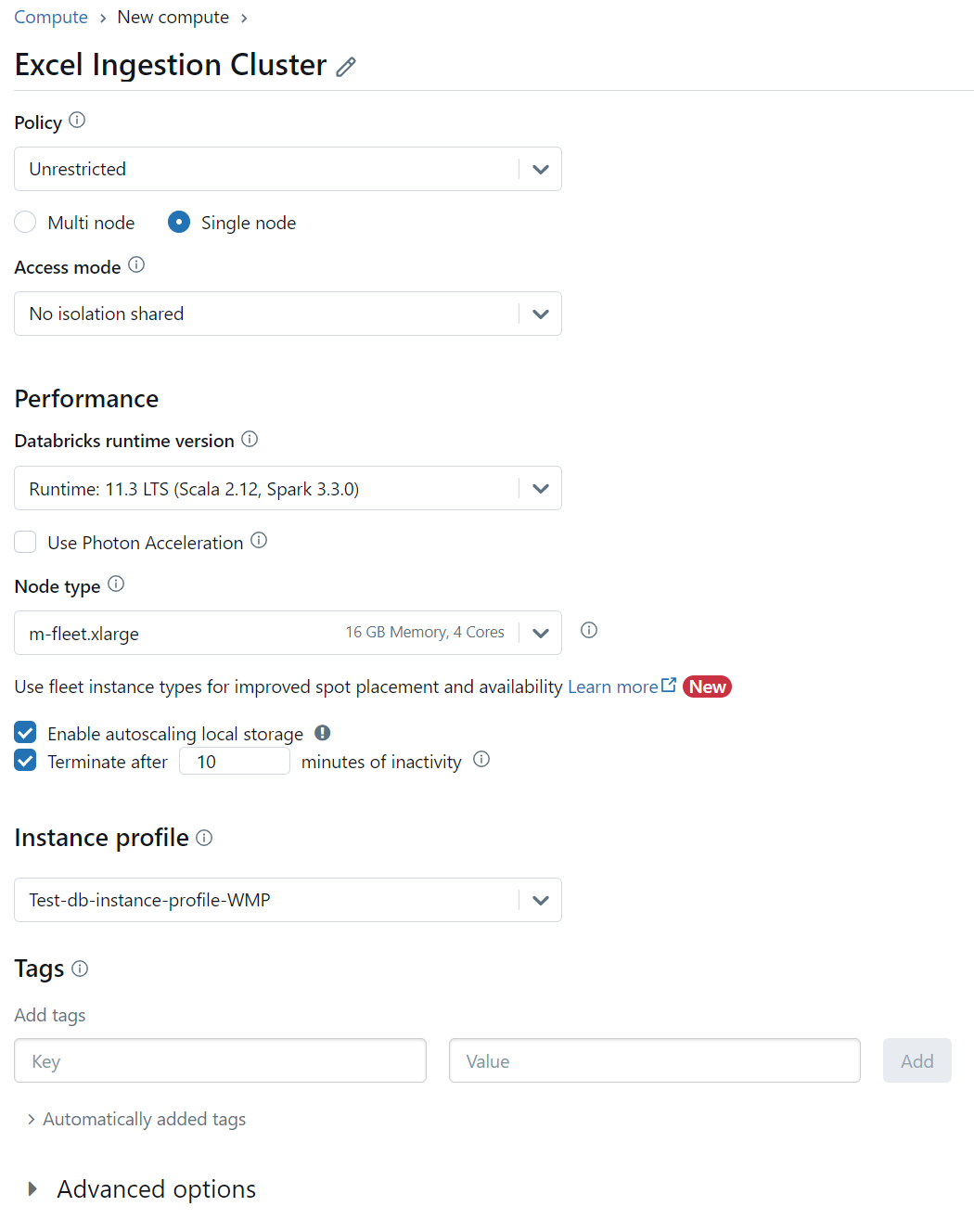Enable Use Photon Acceleration checkbox
The height and width of the screenshot is (1232, 974).
[25, 543]
